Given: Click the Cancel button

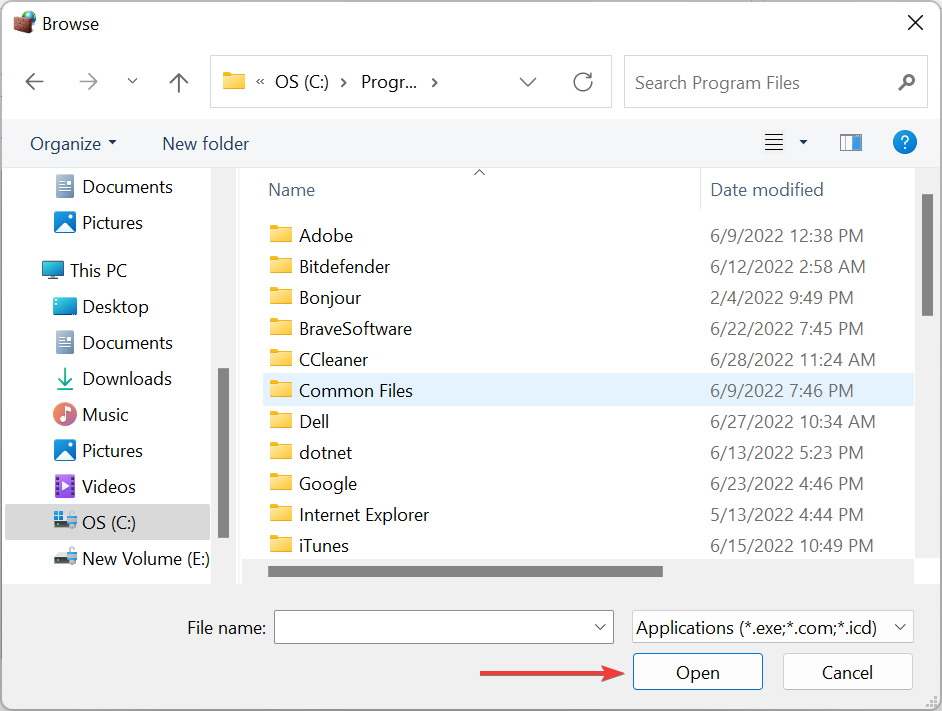Looking at the screenshot, I should click(x=847, y=672).
